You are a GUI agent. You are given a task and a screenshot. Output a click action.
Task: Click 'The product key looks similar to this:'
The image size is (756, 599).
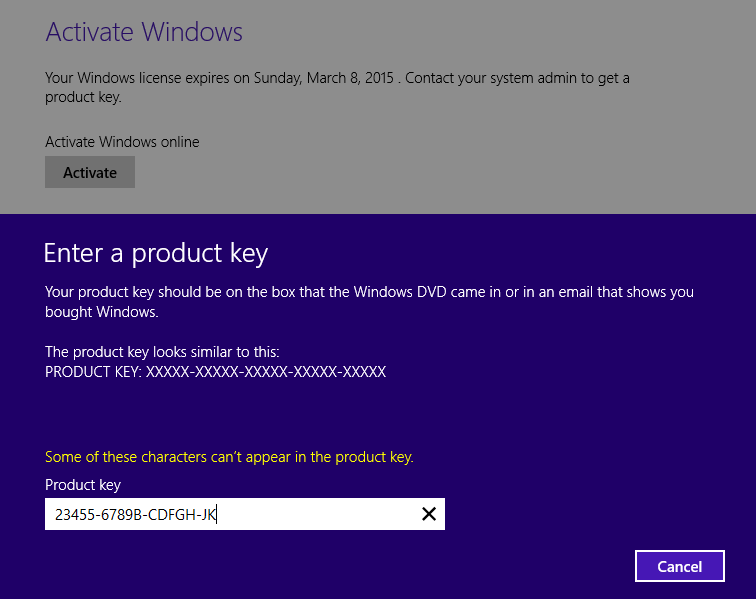[162, 352]
